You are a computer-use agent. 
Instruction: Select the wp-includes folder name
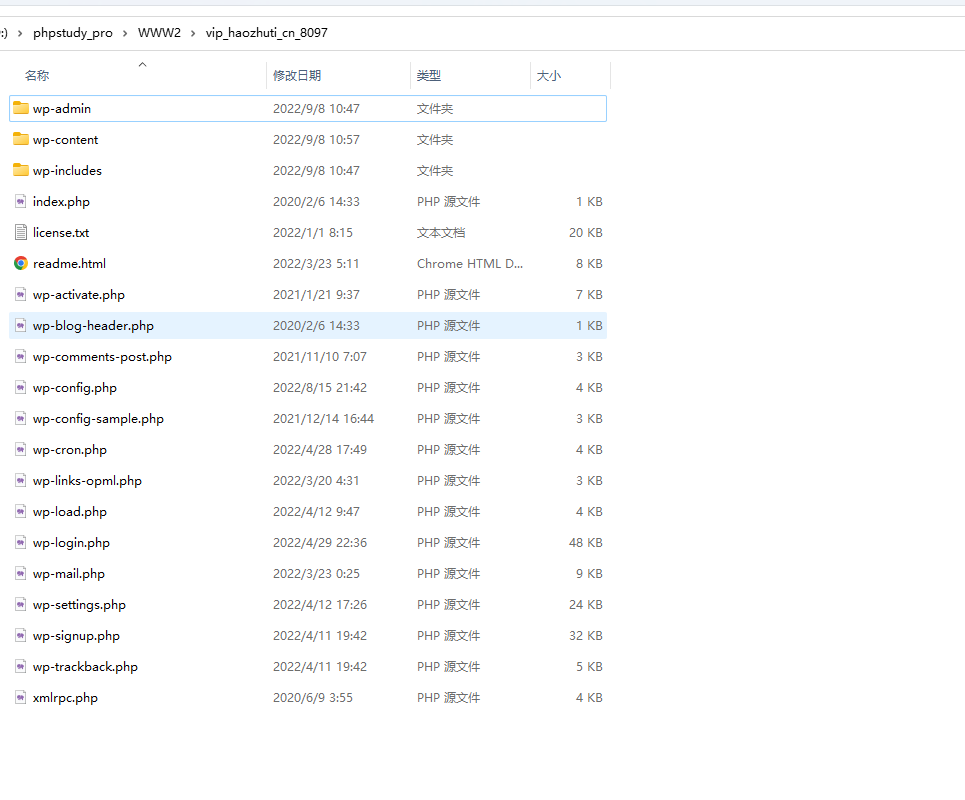pos(67,170)
